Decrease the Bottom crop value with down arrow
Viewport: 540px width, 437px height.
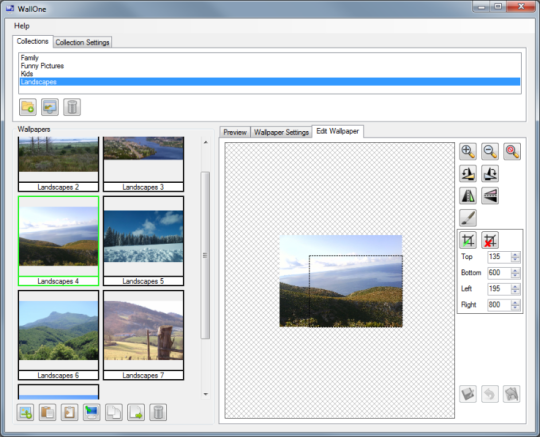[x=516, y=275]
